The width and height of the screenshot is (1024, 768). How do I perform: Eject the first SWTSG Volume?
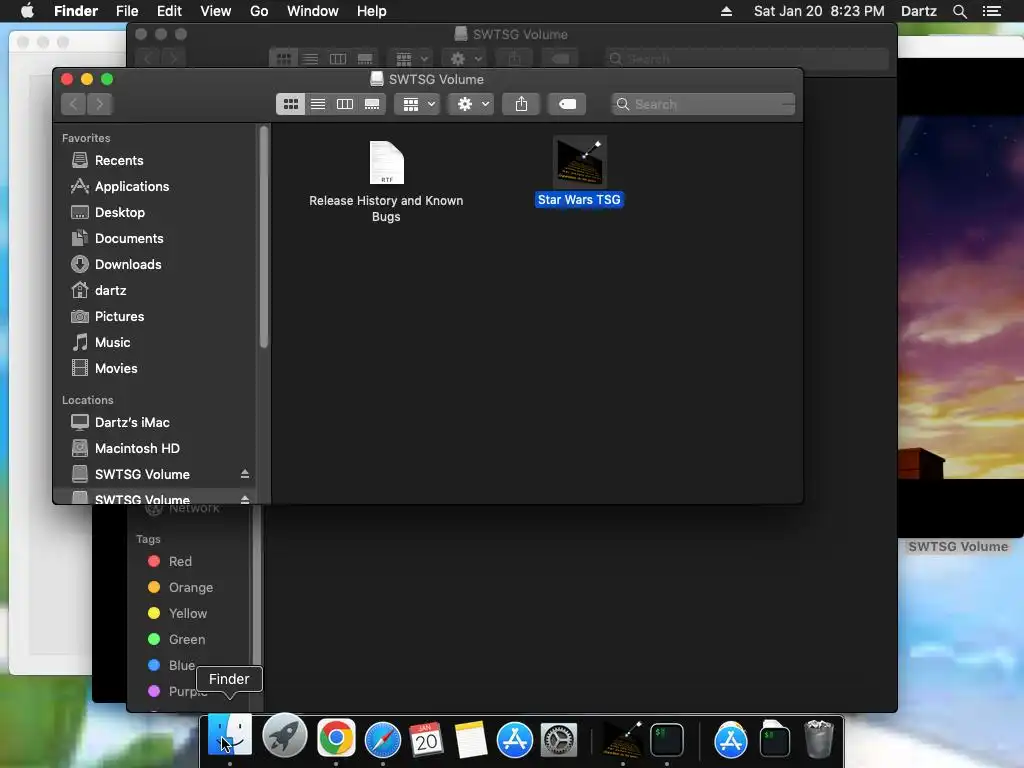(245, 474)
